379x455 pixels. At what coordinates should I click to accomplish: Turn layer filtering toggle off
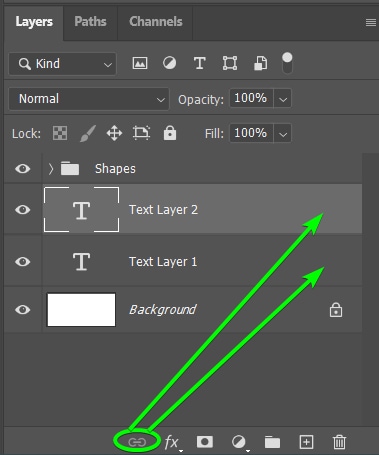pyautogui.click(x=287, y=63)
